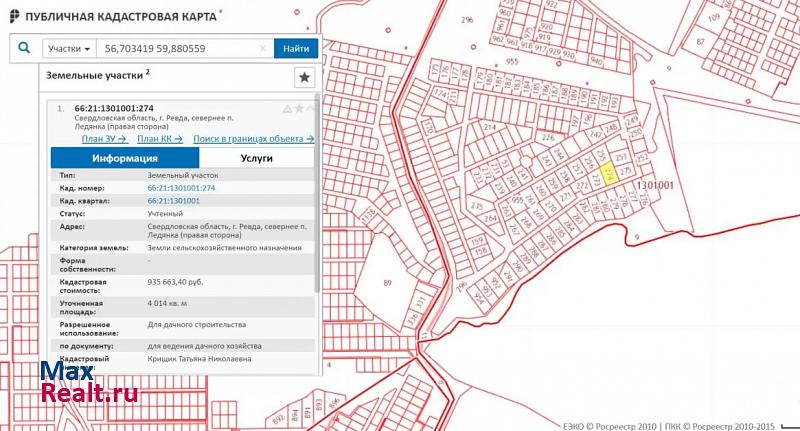Click cadastral number 66:21:1301001:274 link
The image size is (800, 431).
click(x=181, y=188)
